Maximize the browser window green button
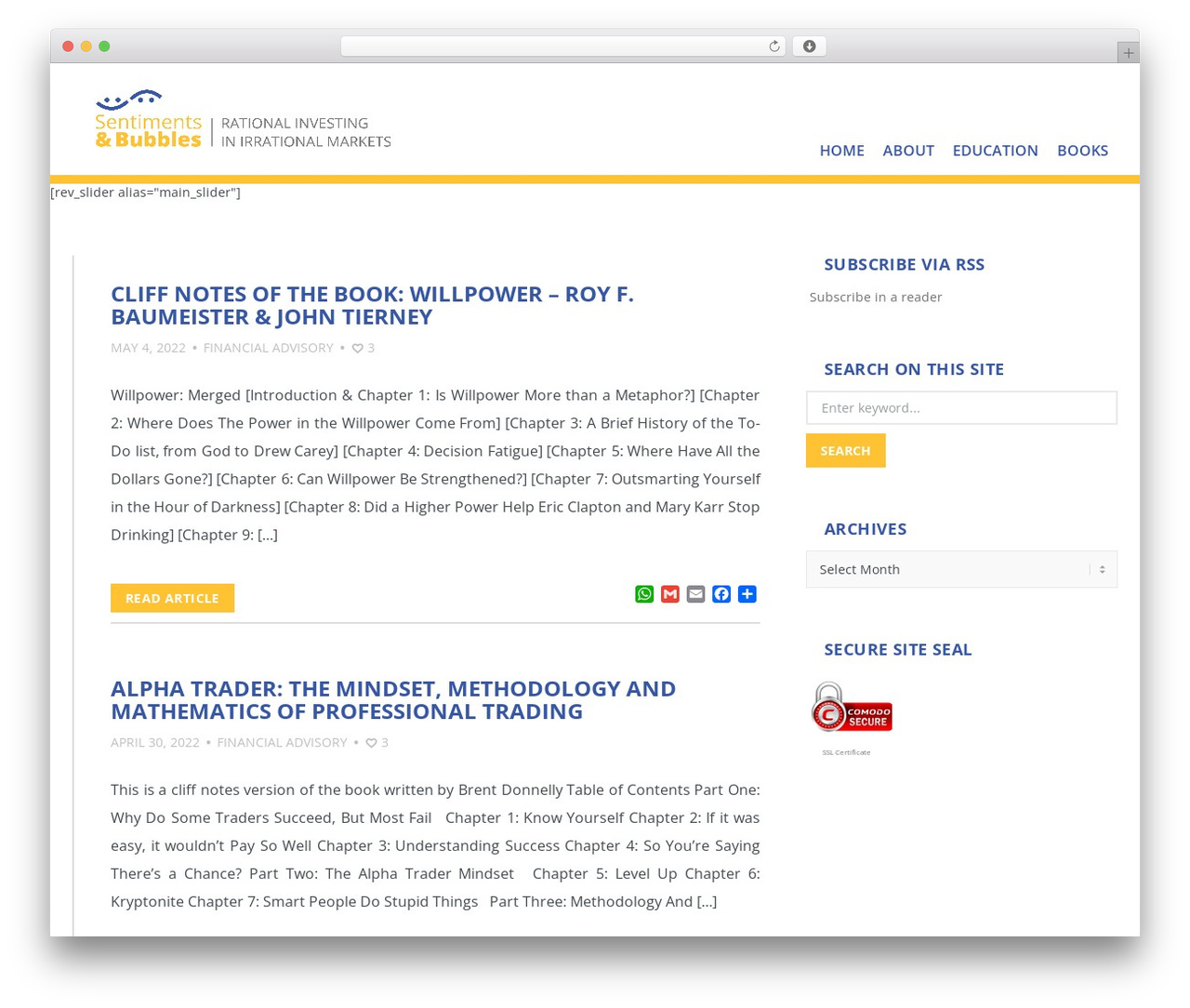The image size is (1190, 1008). pos(104,46)
